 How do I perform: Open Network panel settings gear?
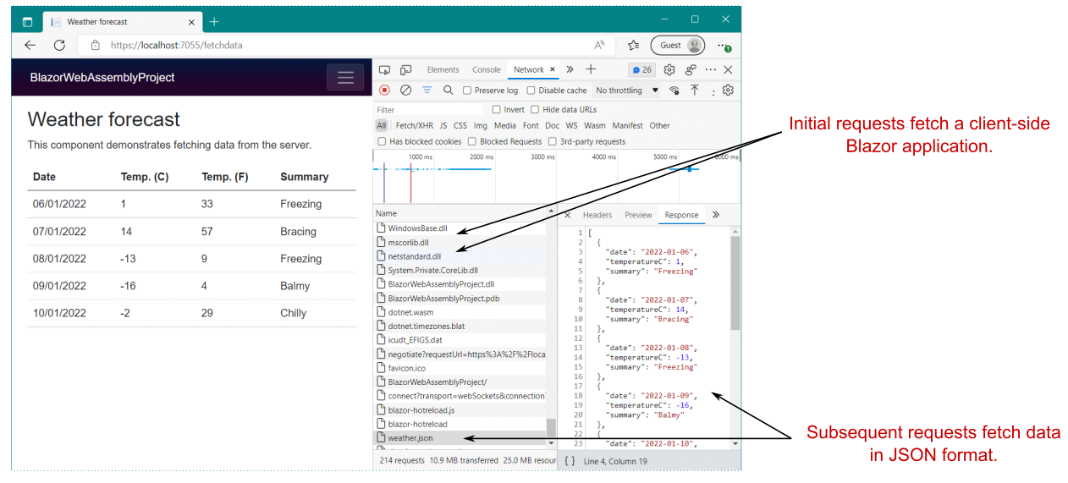click(x=727, y=90)
